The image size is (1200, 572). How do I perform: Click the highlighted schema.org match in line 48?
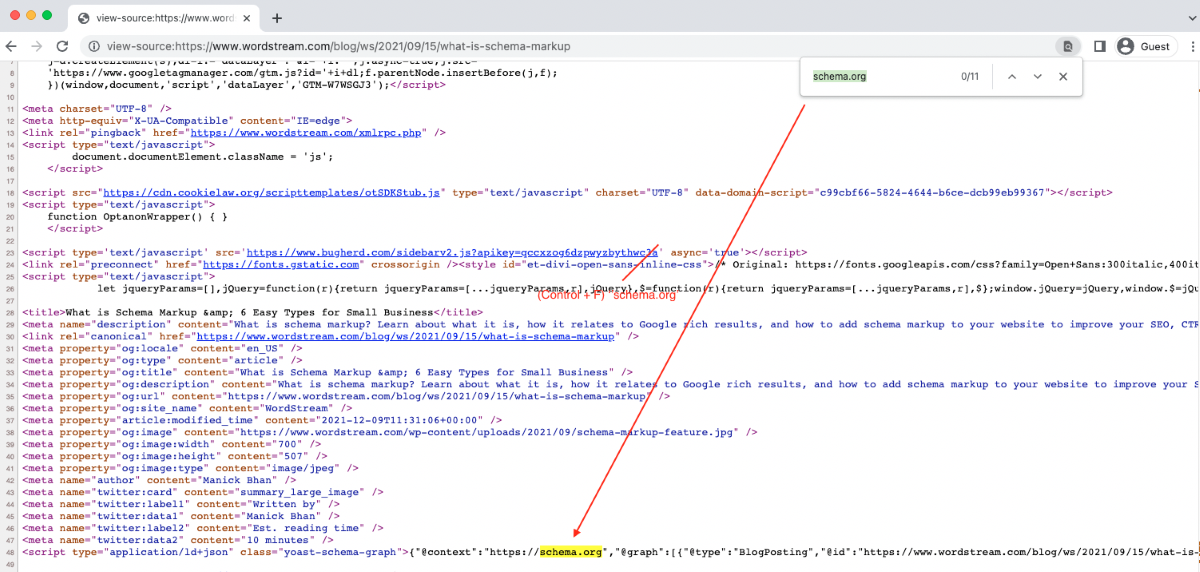571,552
